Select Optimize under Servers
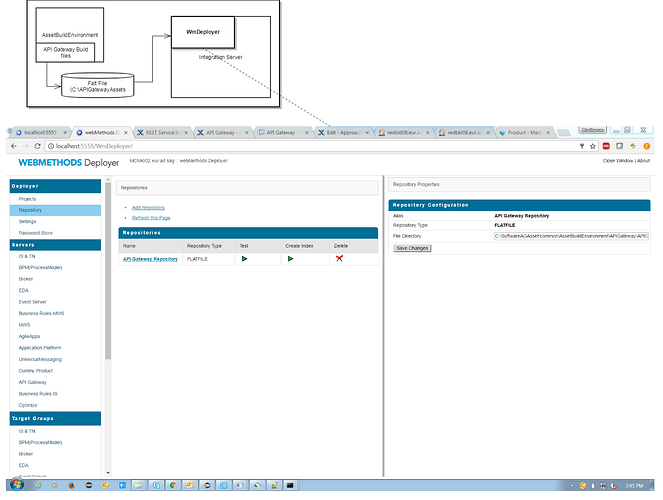This screenshot has height=500, width=663. (x=28, y=405)
